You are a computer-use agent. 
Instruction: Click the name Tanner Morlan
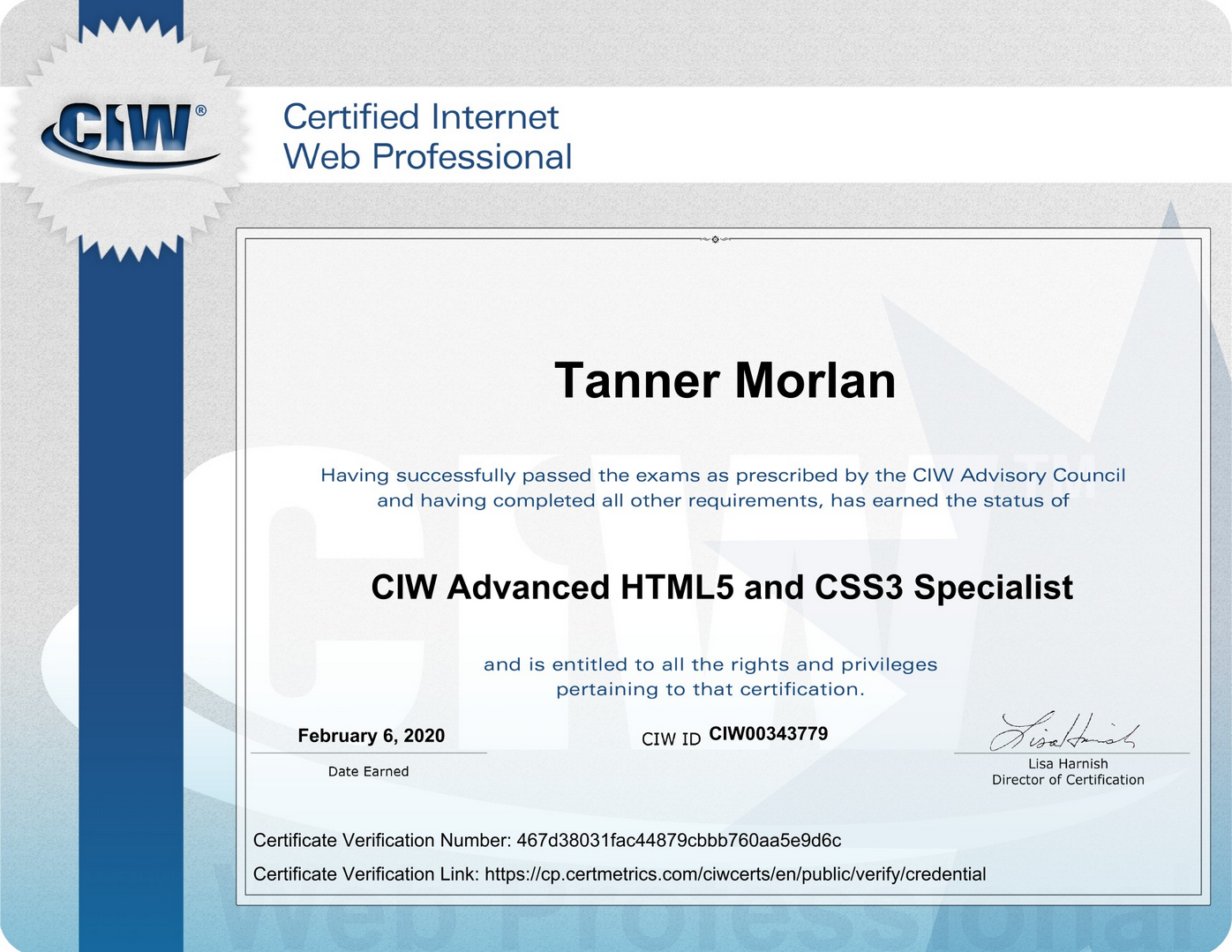[x=725, y=380]
